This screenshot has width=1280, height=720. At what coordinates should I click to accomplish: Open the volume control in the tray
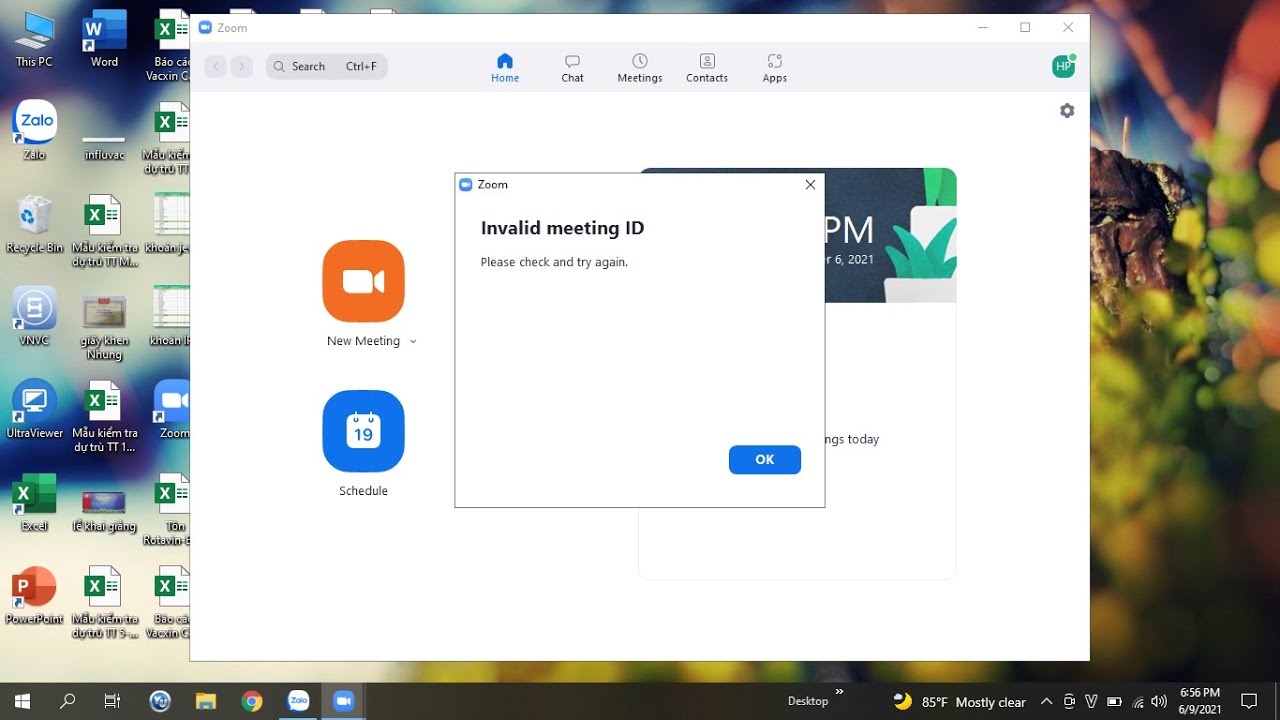click(x=1159, y=701)
